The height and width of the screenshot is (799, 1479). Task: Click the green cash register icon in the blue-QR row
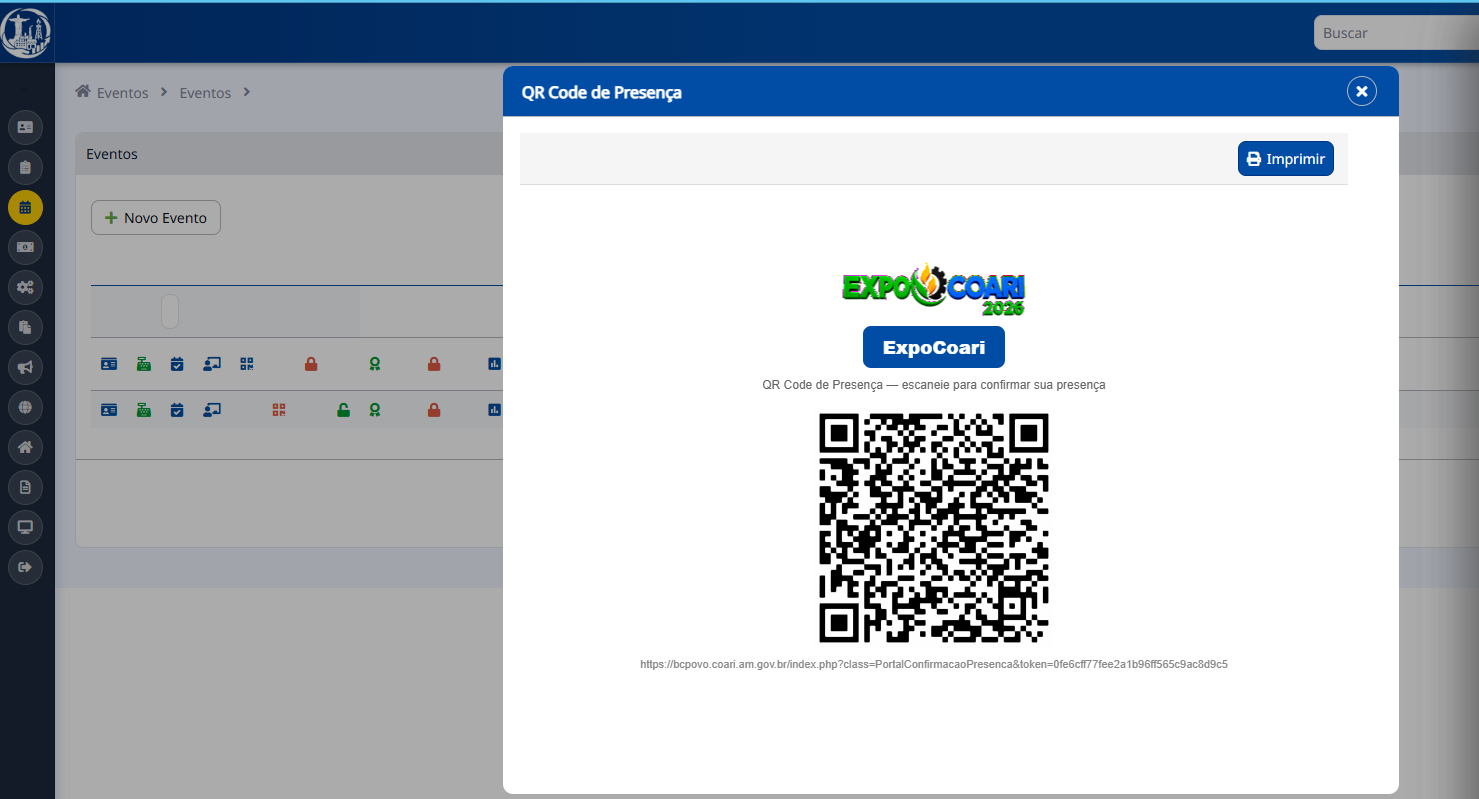(144, 364)
